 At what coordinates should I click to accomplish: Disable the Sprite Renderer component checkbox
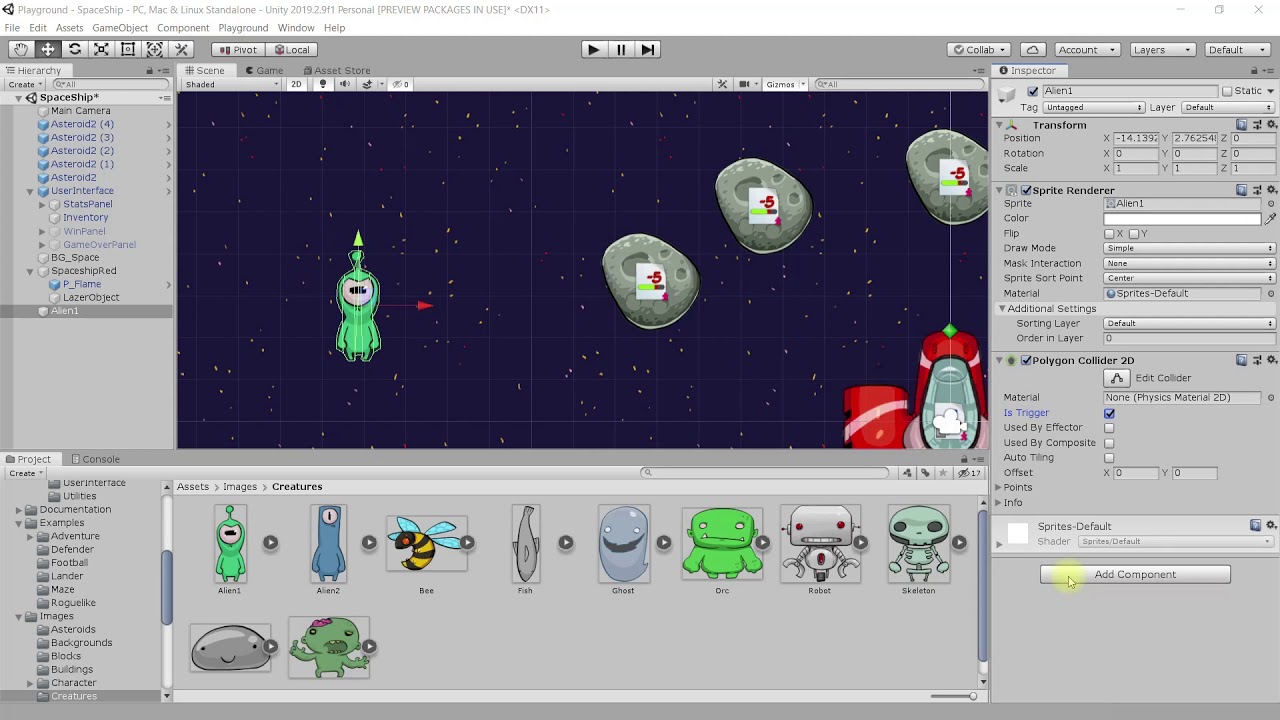(1025, 190)
